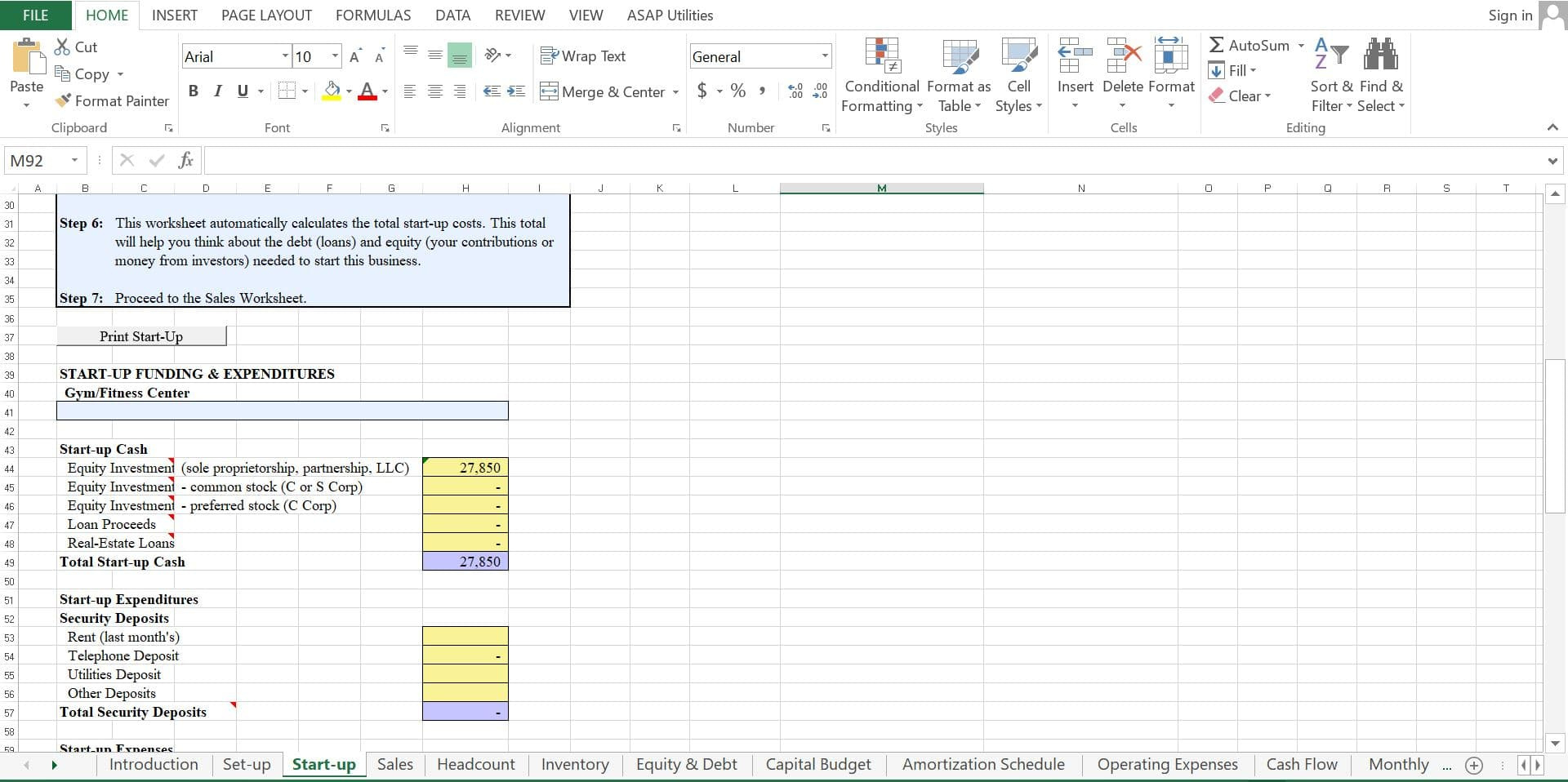
Task: Click the vertical scrollbar thumb
Action: tap(1555, 436)
